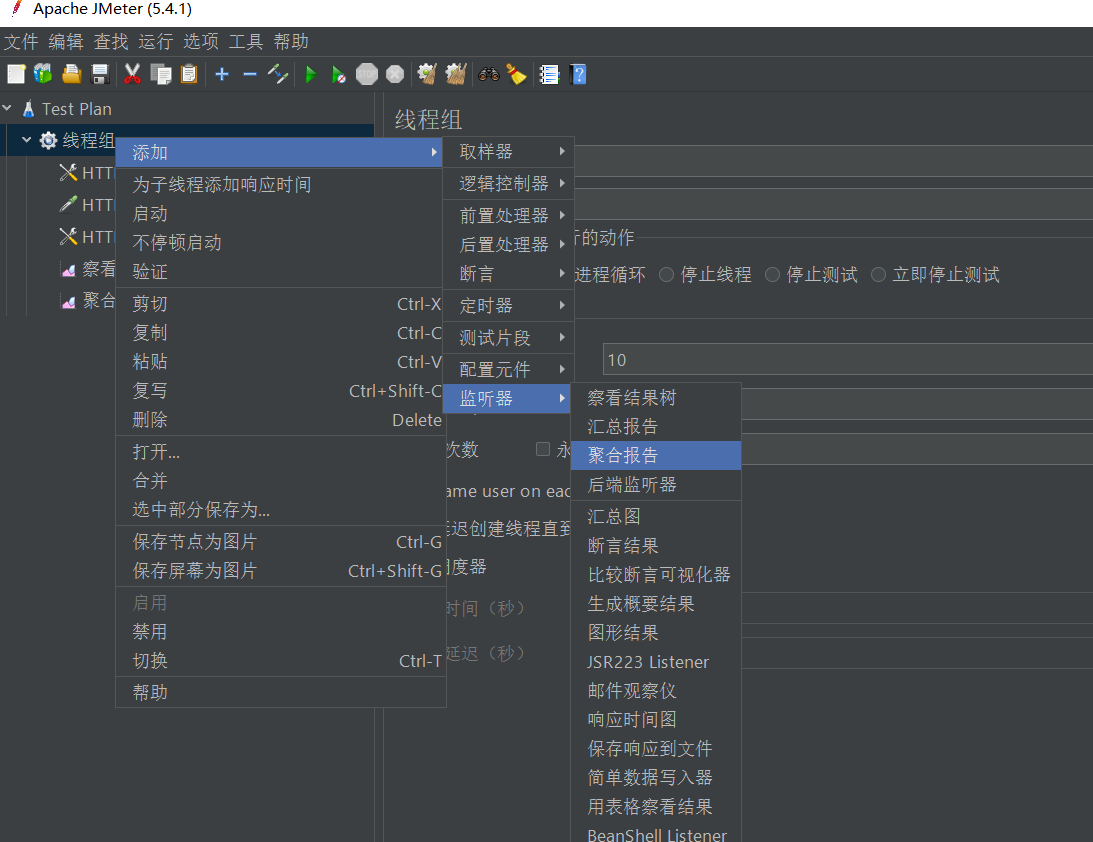Click the Shutdown threads icon
Viewport: 1093px width, 842px height.
pos(395,74)
